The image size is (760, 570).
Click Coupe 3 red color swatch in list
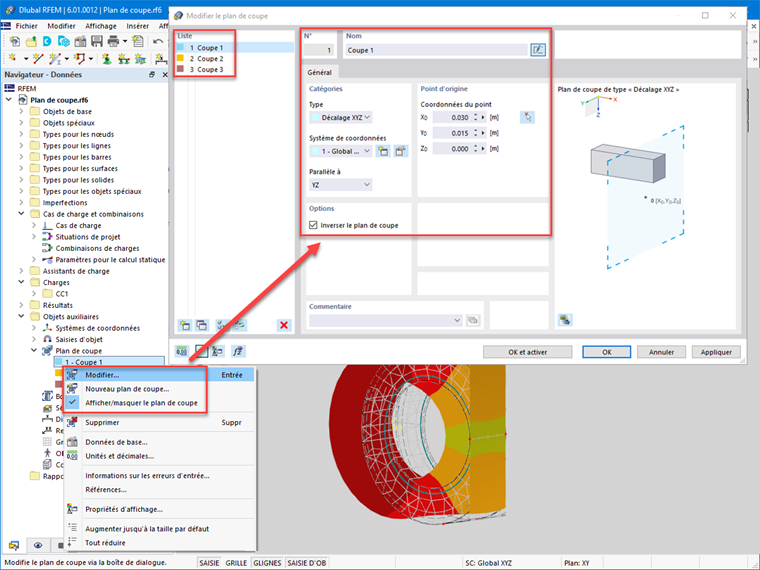[180, 69]
